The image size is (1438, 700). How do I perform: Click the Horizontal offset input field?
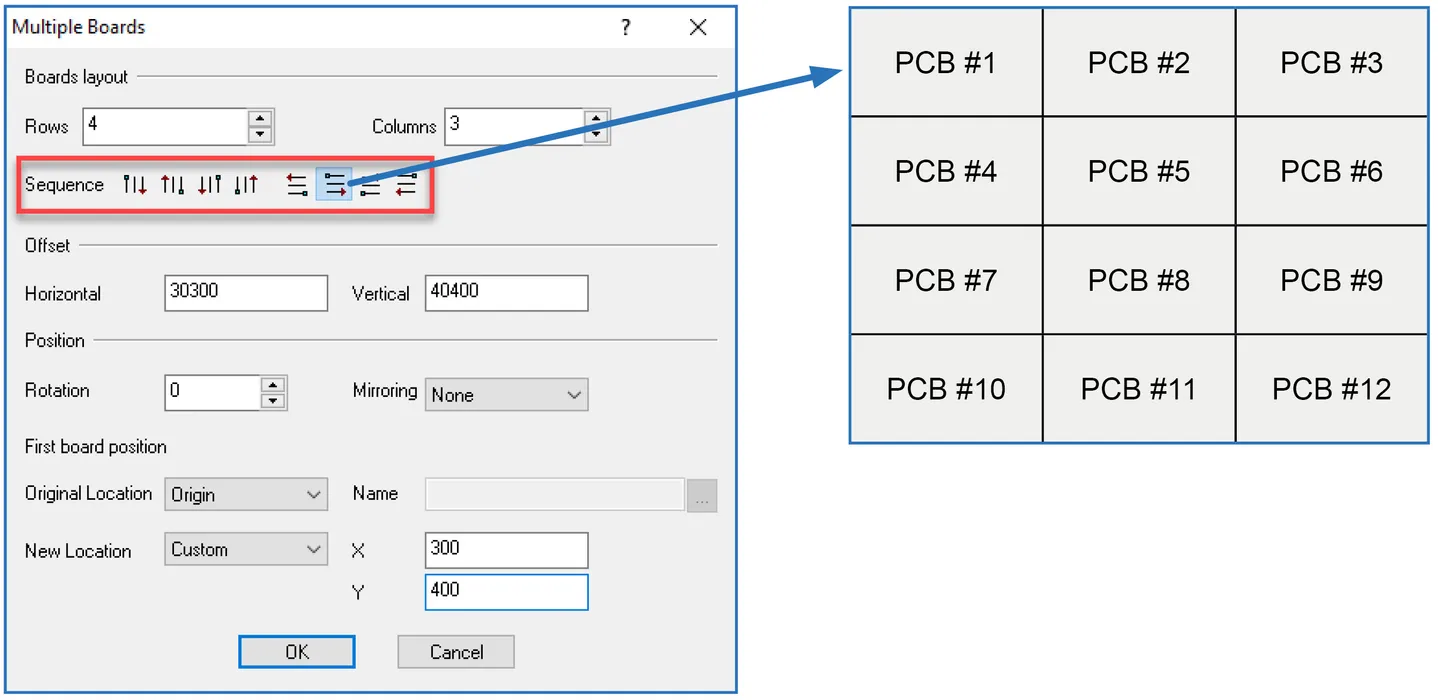(x=246, y=292)
